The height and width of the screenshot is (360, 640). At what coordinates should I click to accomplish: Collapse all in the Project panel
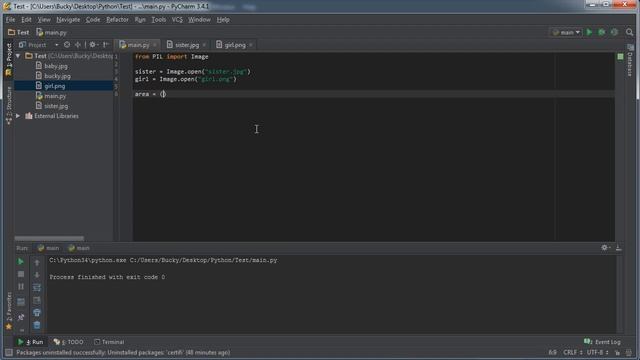pyautogui.click(x=78, y=44)
